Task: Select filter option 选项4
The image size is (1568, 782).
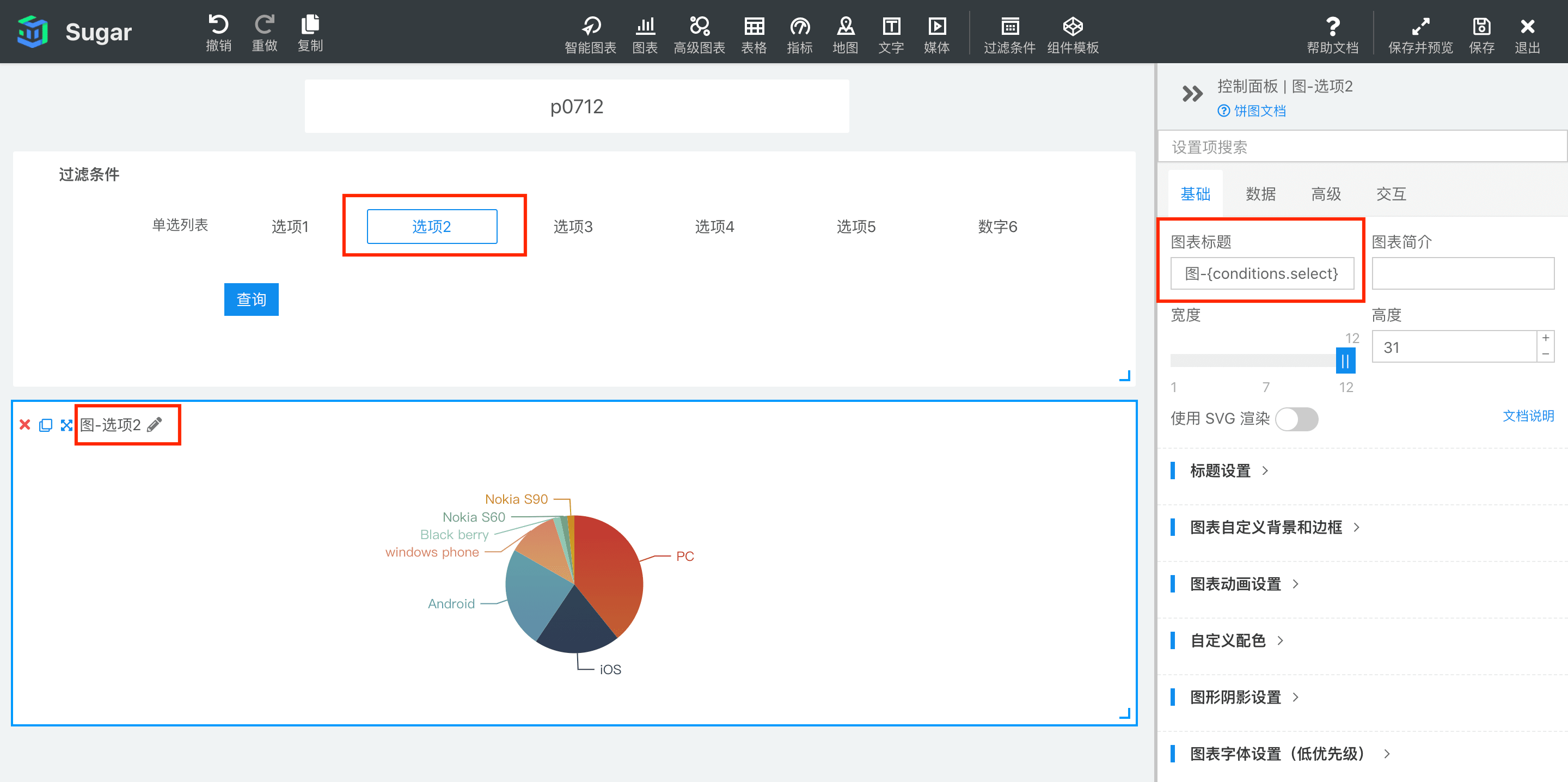Action: point(715,227)
